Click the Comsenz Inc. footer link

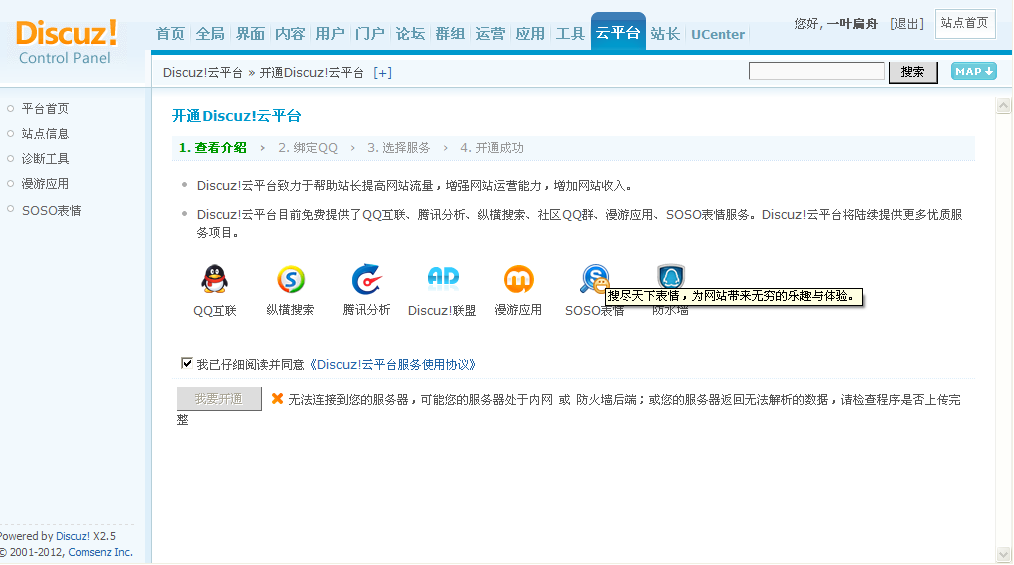[x=100, y=552]
